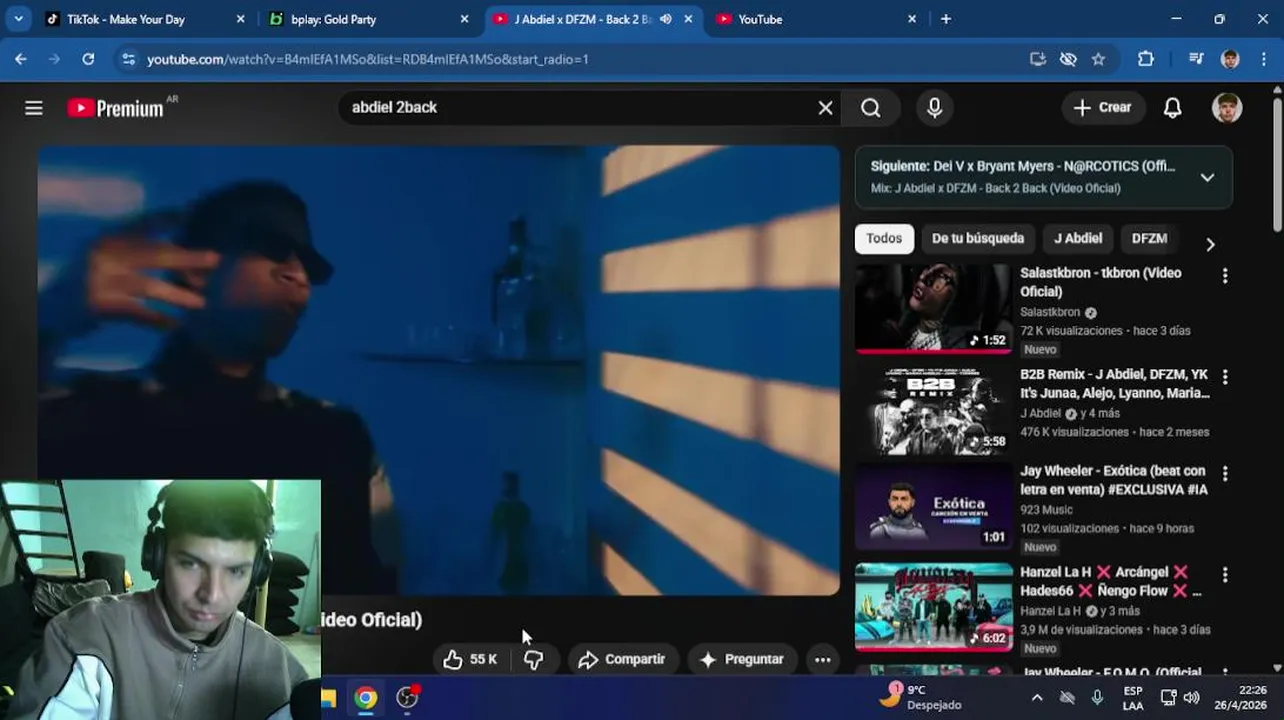This screenshot has height=720, width=1284.
Task: Open the YouTube hamburger guide menu
Action: tap(34, 108)
